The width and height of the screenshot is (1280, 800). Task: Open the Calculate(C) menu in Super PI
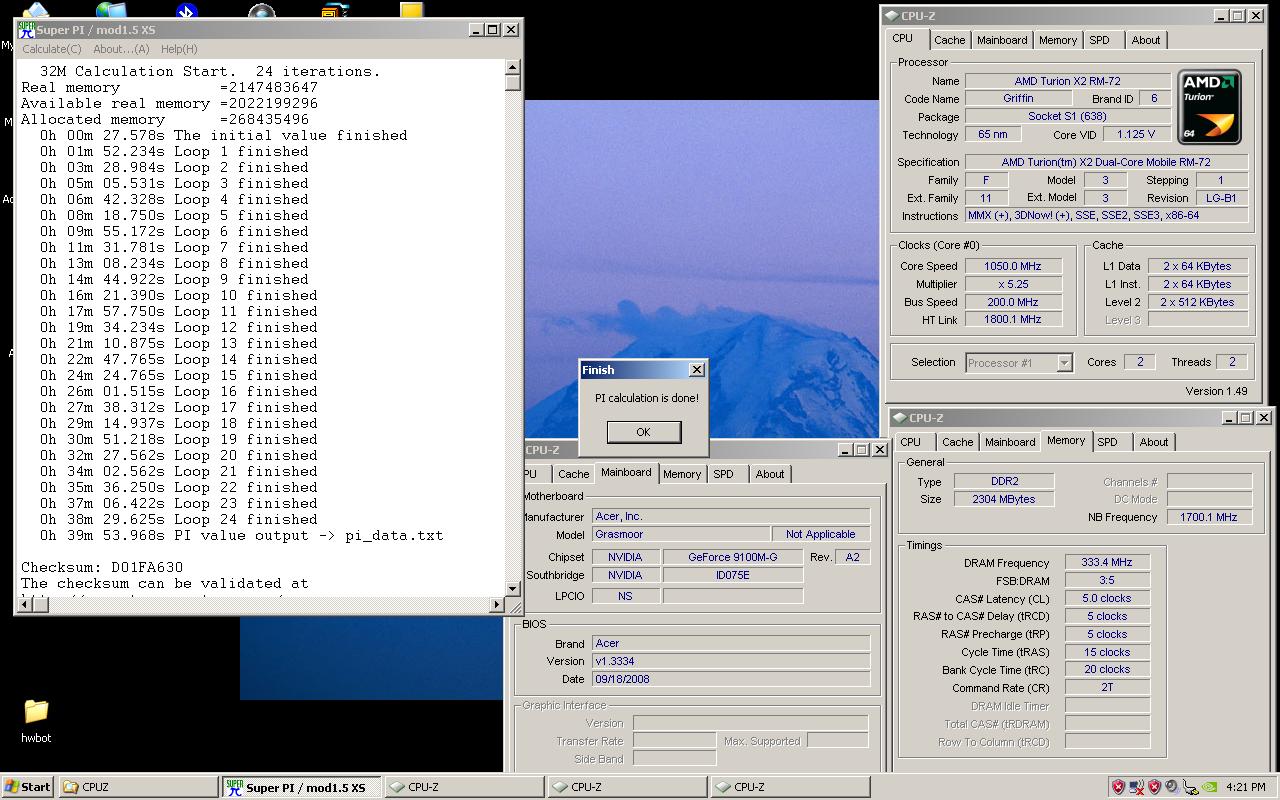(x=52, y=49)
